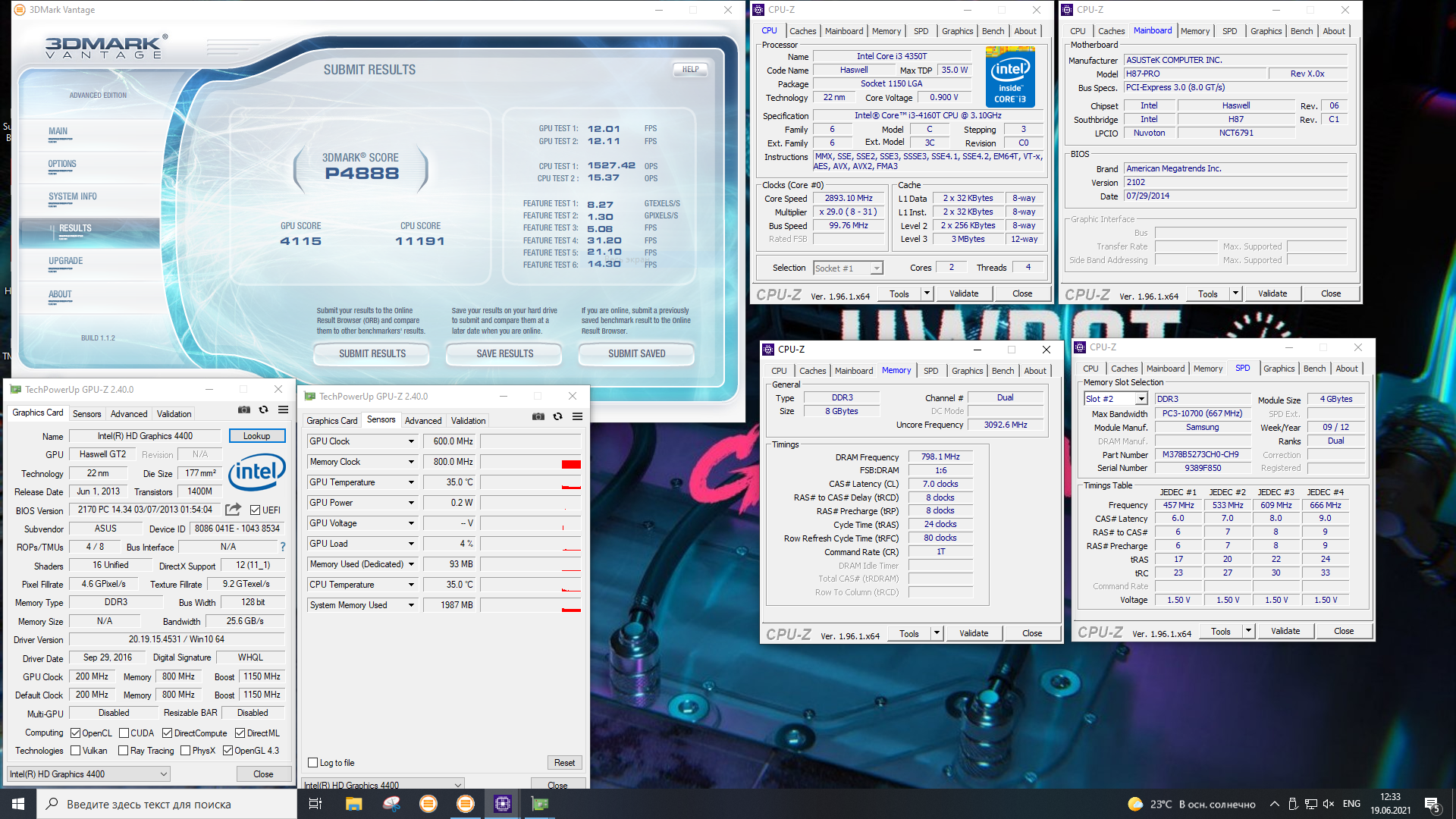Click the second orange round taskbar icon

466,804
